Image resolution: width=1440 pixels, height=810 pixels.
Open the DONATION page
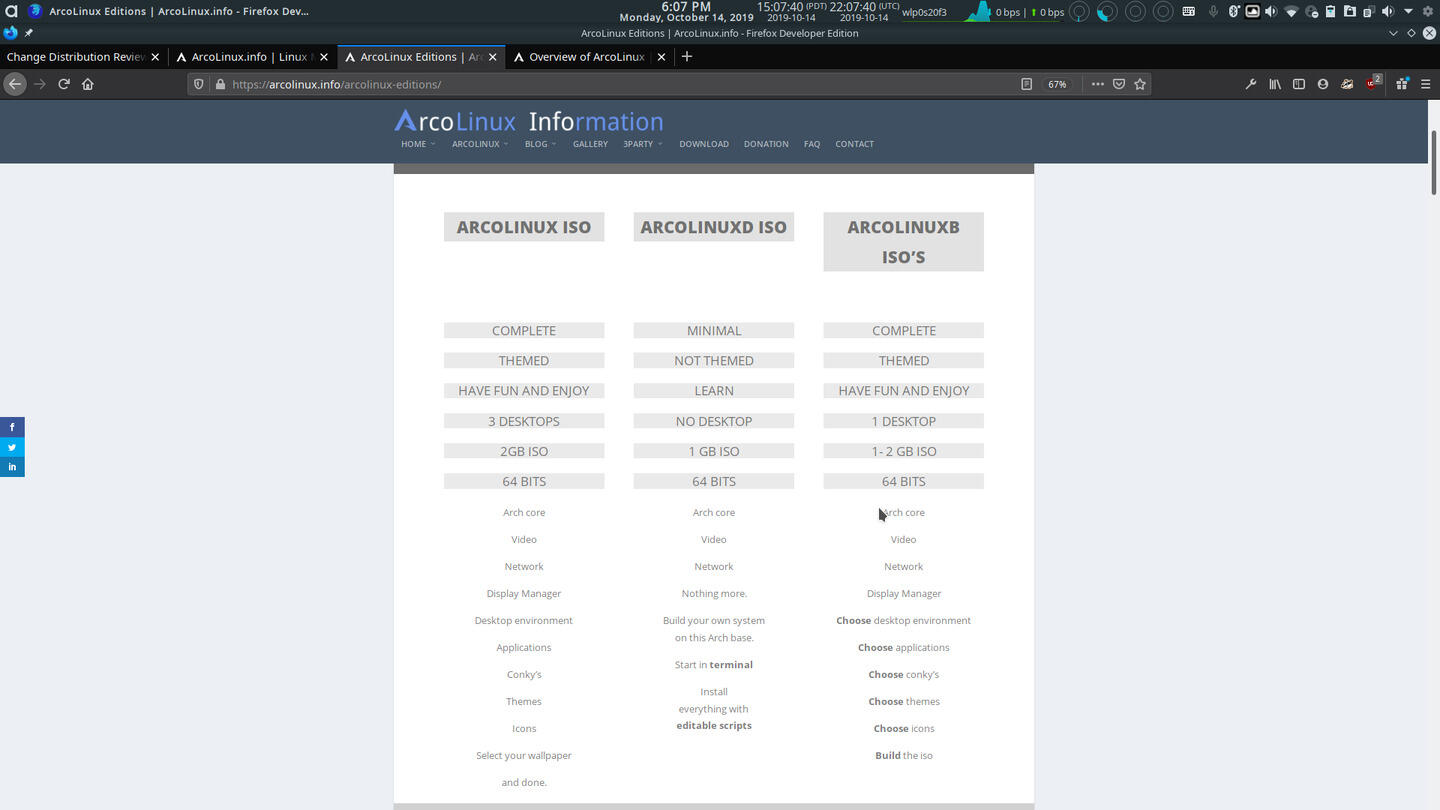[x=766, y=144]
